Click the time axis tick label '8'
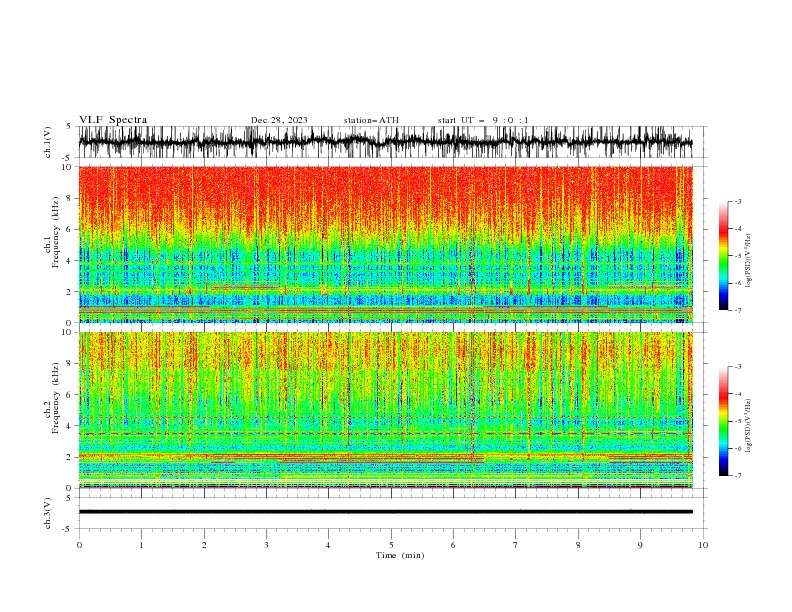Image resolution: width=792 pixels, height=612 pixels. pos(578,545)
